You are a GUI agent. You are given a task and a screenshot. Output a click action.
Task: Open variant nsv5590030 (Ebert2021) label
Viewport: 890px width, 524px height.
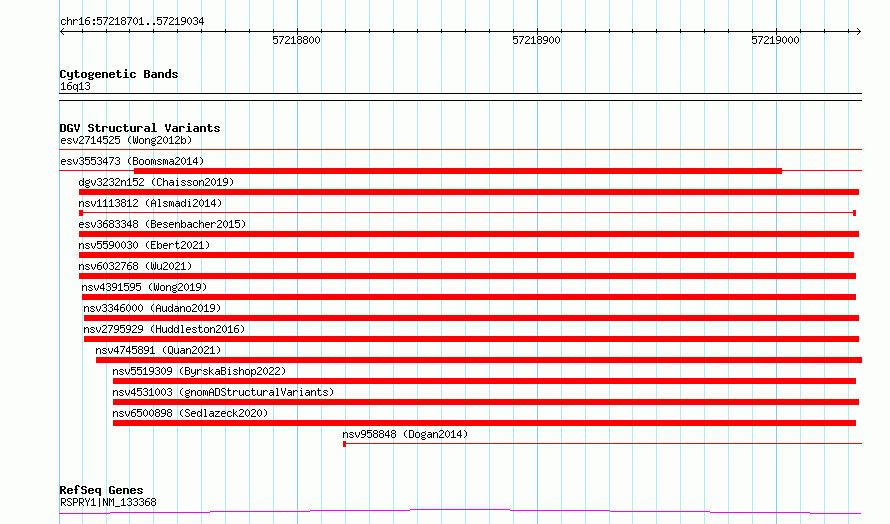click(x=144, y=245)
